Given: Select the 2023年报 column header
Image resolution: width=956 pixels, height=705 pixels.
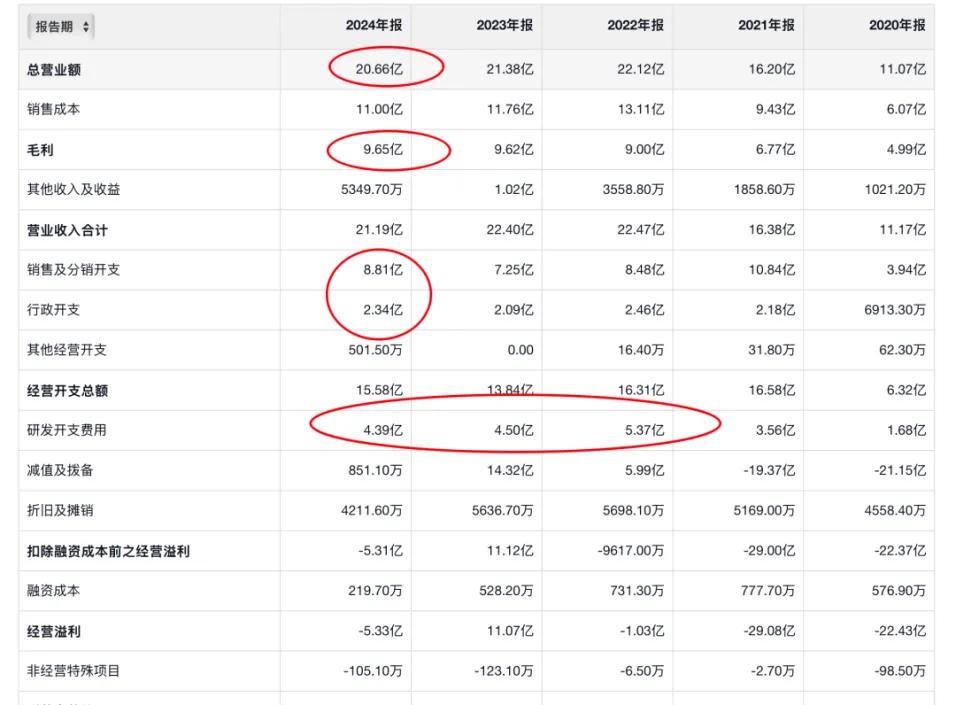Looking at the screenshot, I should [x=504, y=26].
